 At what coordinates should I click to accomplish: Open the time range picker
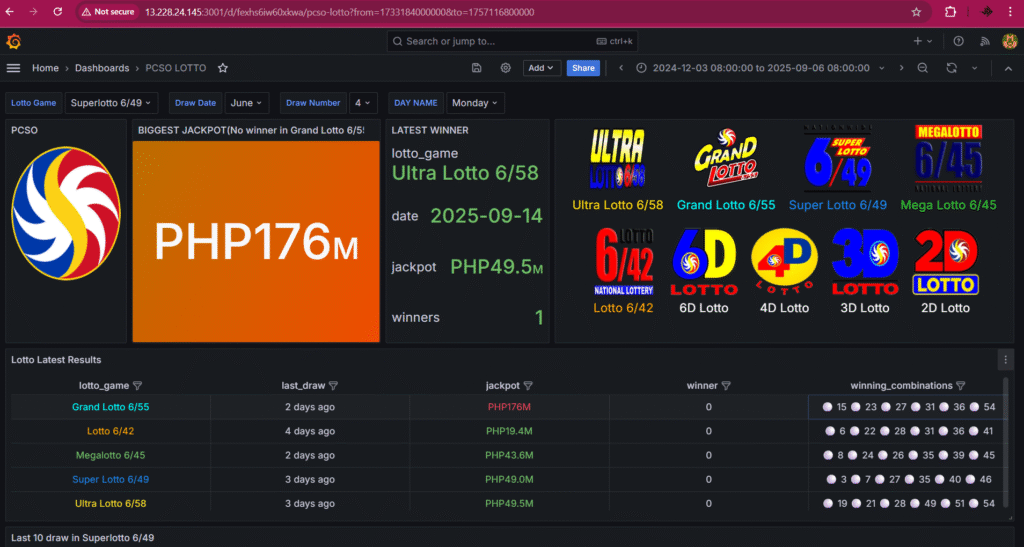coord(762,68)
